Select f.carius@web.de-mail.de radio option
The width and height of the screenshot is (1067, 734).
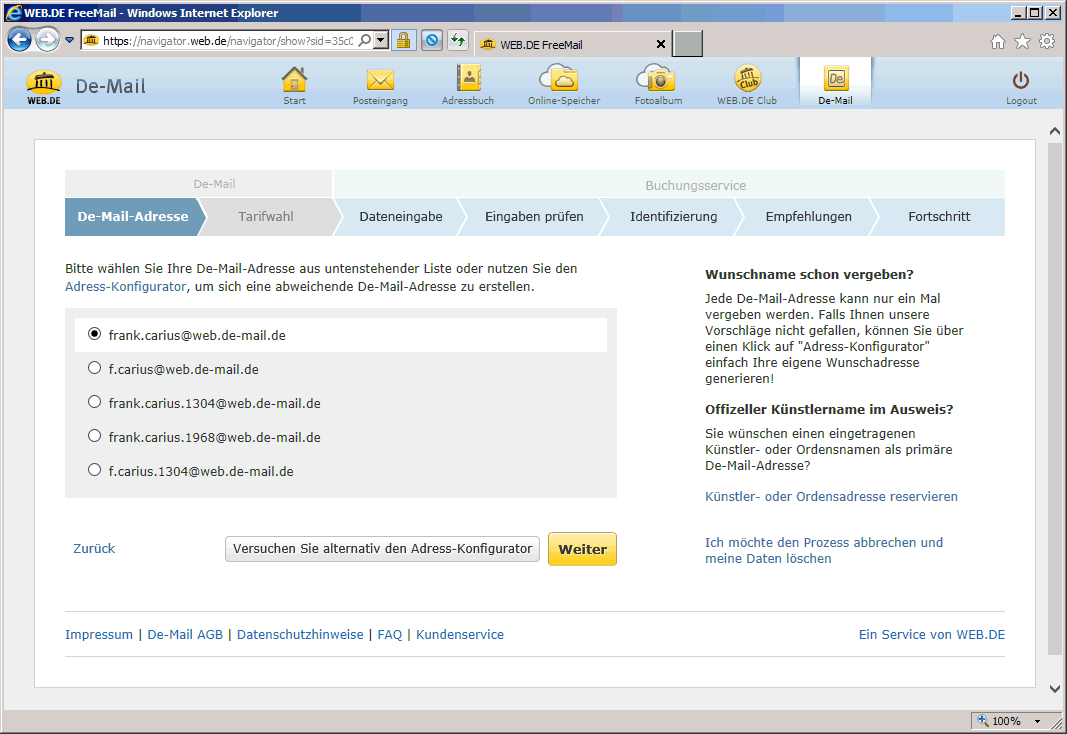(x=95, y=368)
